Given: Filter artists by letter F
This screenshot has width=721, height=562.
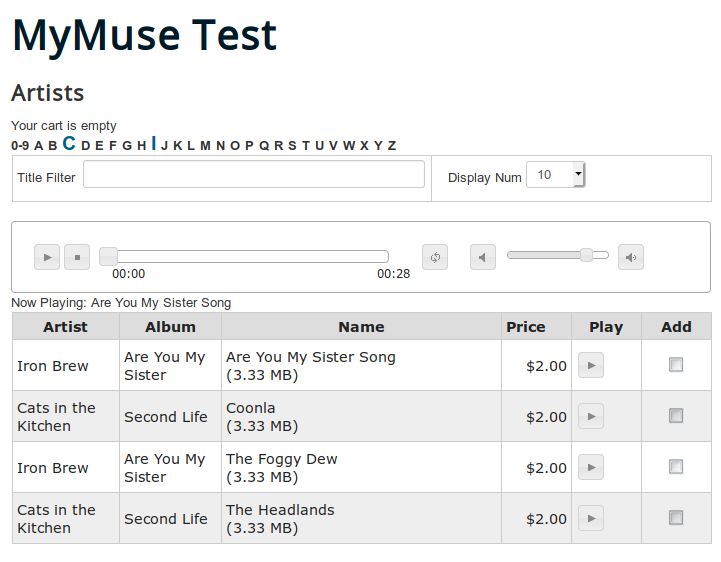Looking at the screenshot, I should (113, 146).
